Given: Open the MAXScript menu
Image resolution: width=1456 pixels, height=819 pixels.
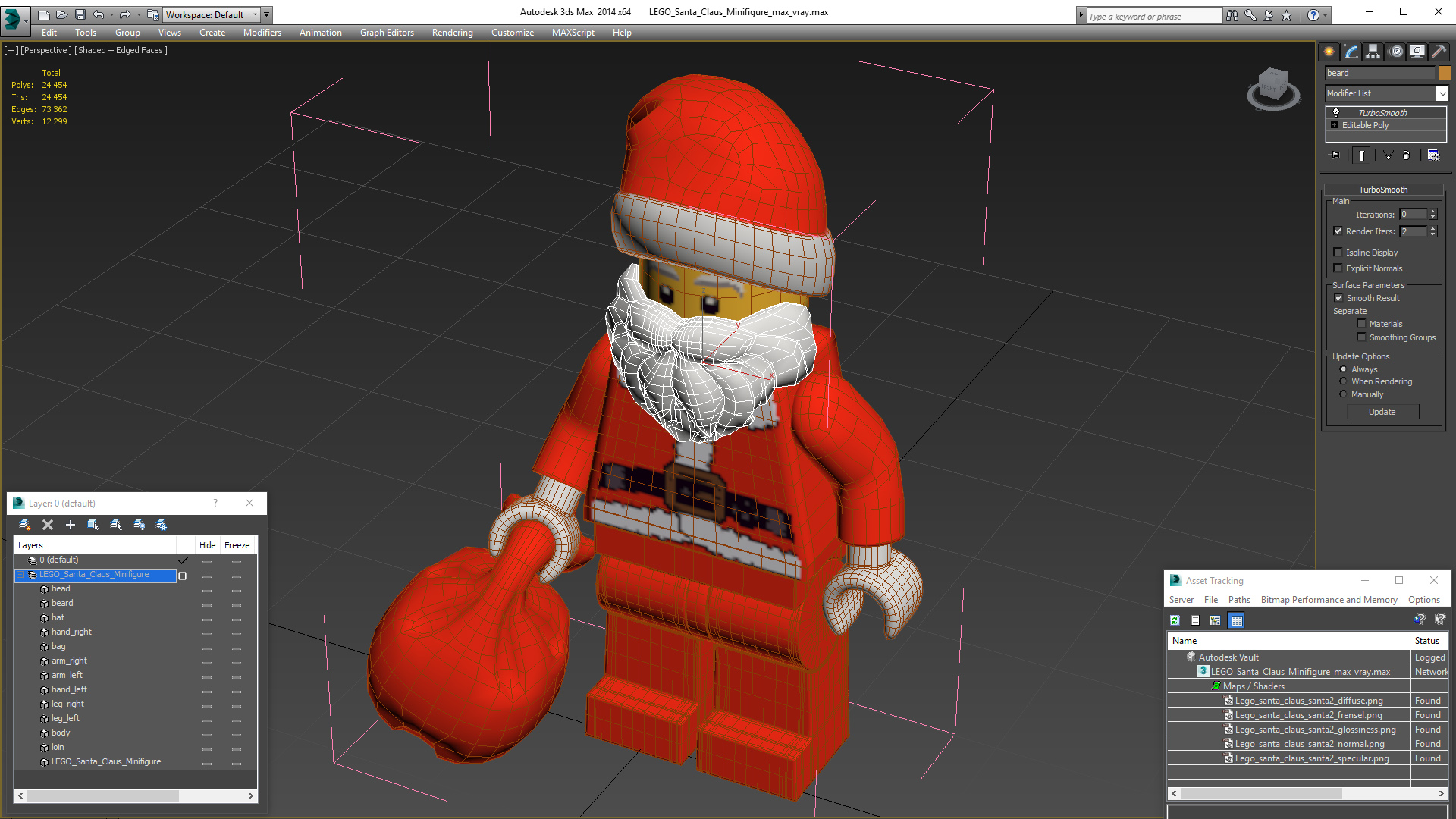Looking at the screenshot, I should tap(573, 33).
